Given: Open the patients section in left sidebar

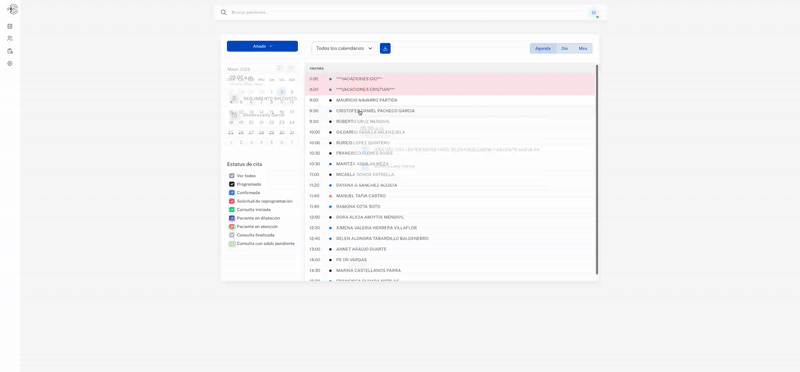Looking at the screenshot, I should (x=10, y=38).
